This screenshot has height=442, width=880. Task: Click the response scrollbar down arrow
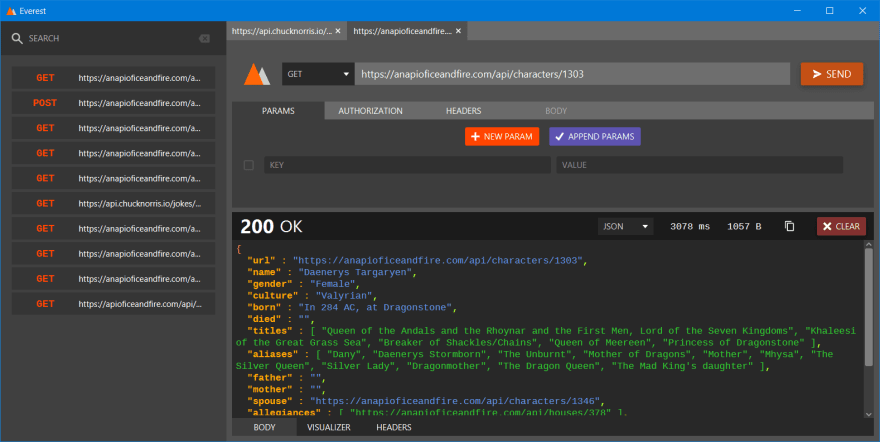(x=869, y=415)
